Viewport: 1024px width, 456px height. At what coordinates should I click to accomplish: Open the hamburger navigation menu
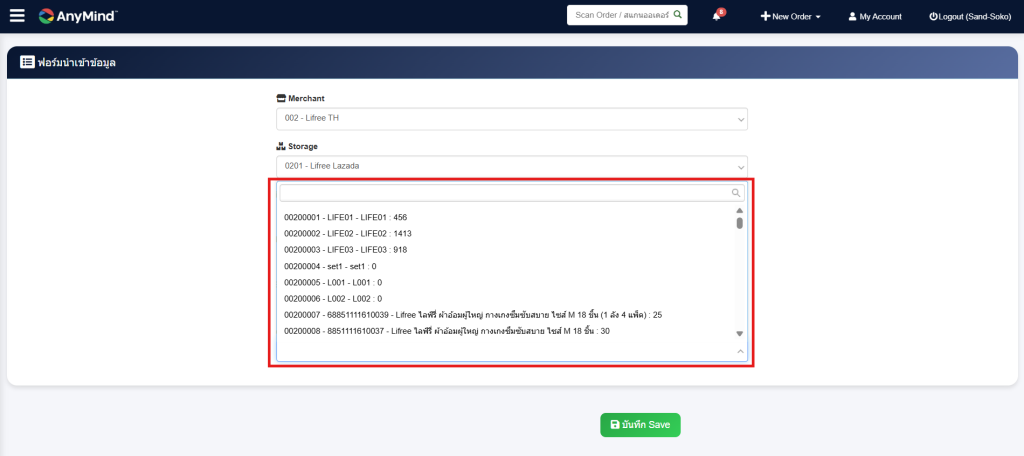(x=17, y=16)
